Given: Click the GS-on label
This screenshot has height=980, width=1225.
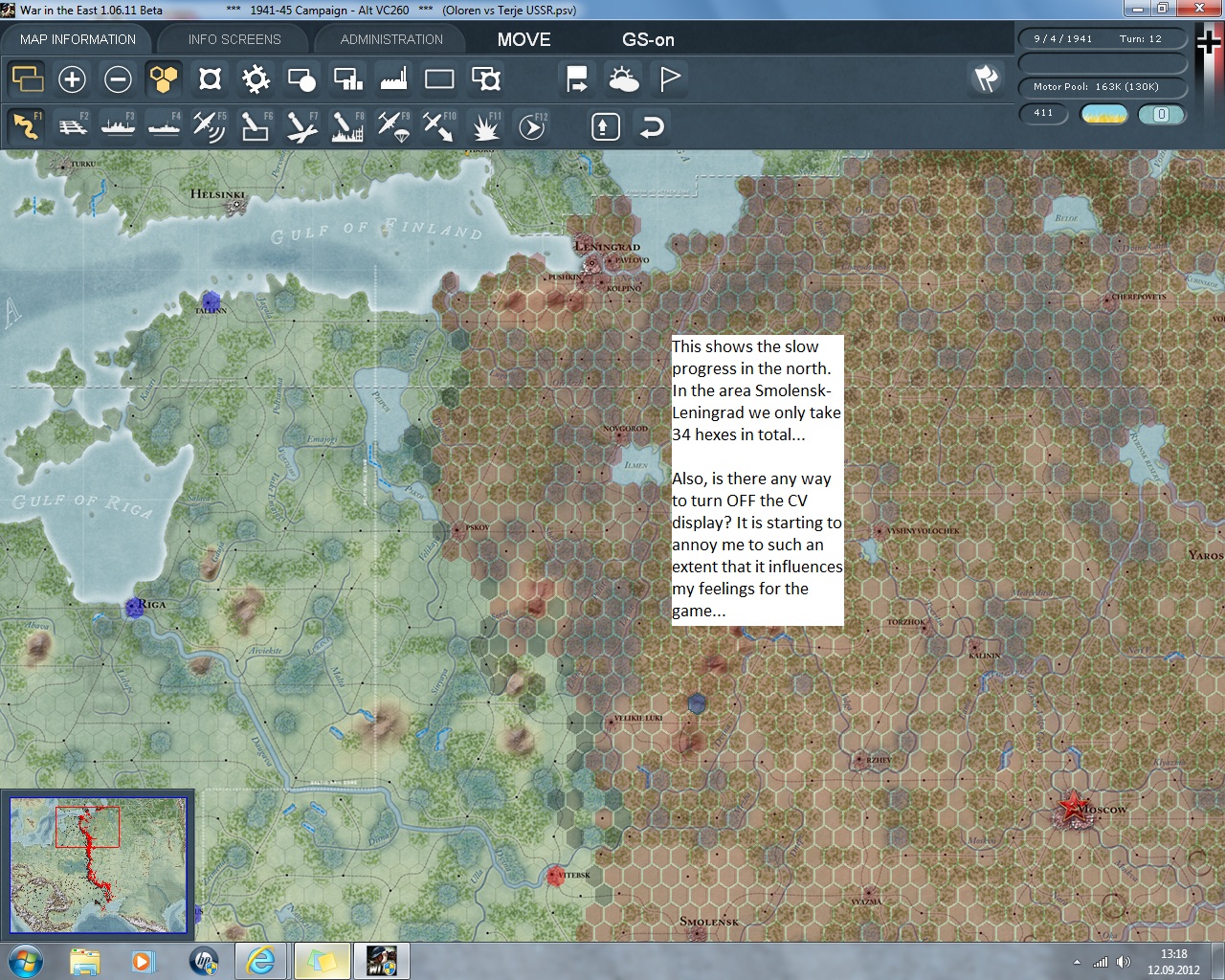Looking at the screenshot, I should 648,39.
